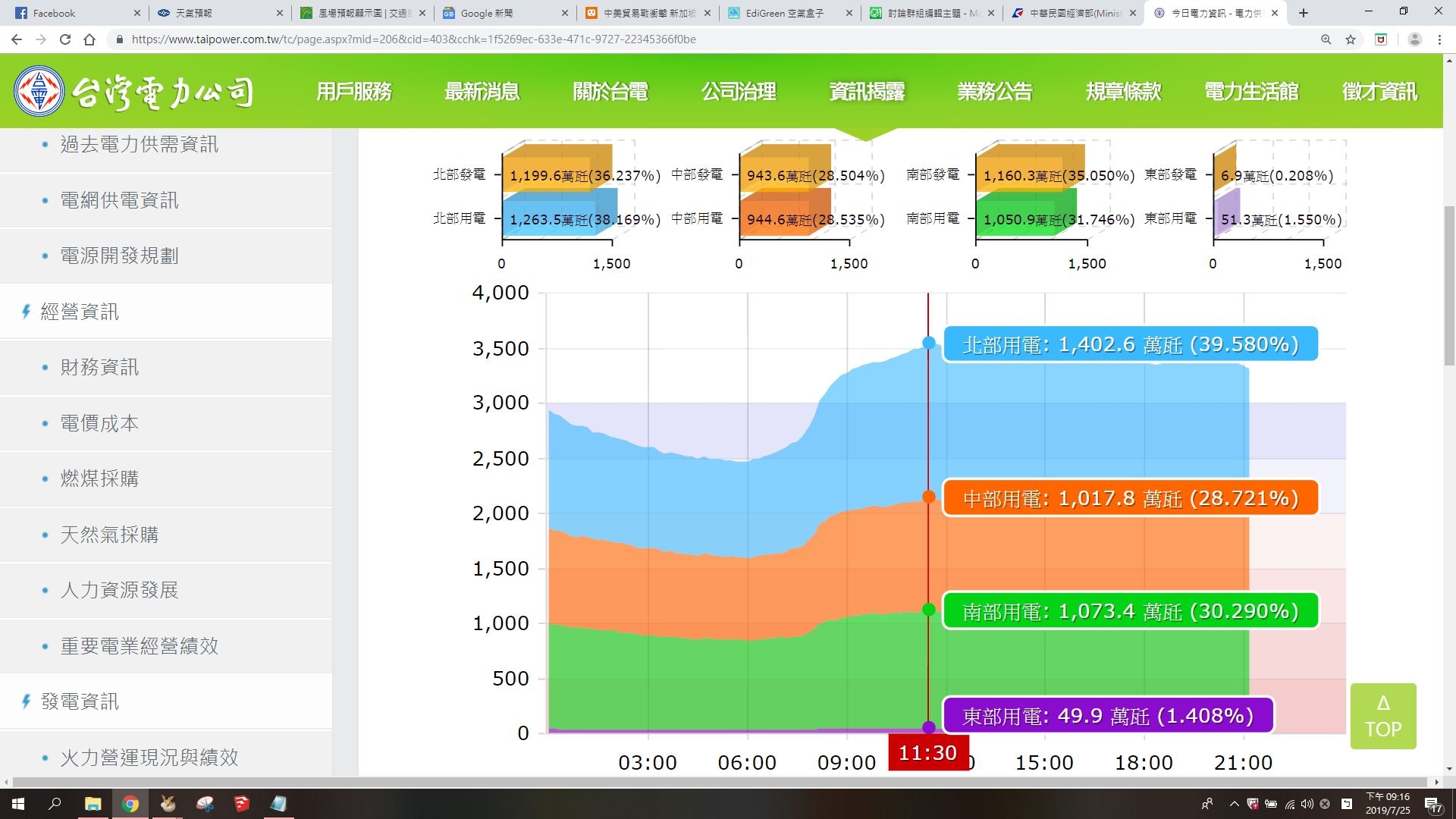Click the 中部用電 1,017.8 tooltip

(x=1130, y=498)
